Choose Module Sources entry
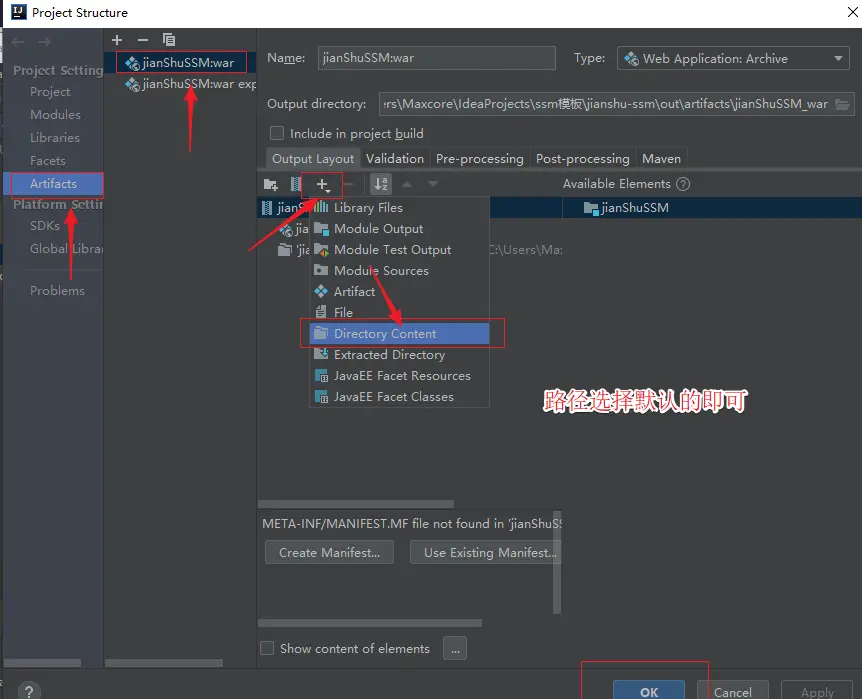Screen dimensions: 862x699 pos(399,271)
